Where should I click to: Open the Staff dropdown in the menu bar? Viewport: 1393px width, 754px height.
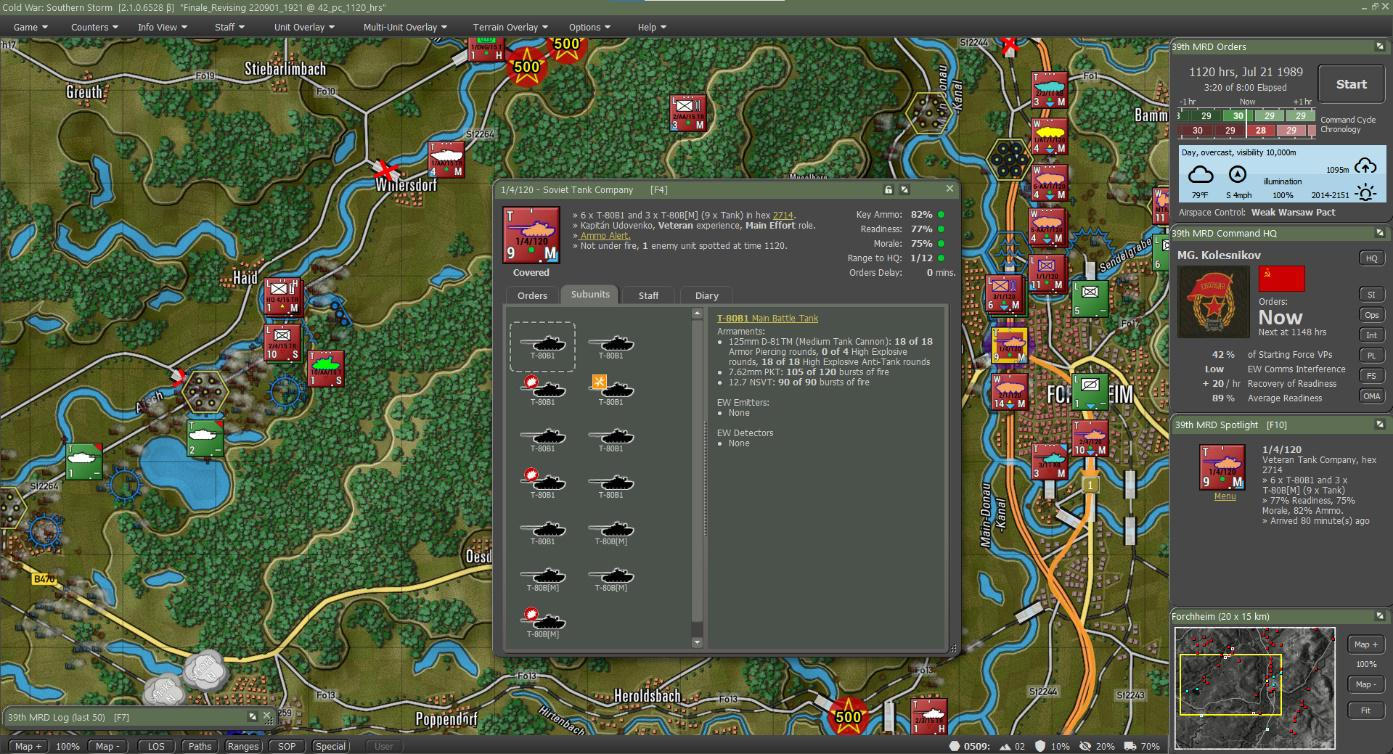click(x=228, y=27)
